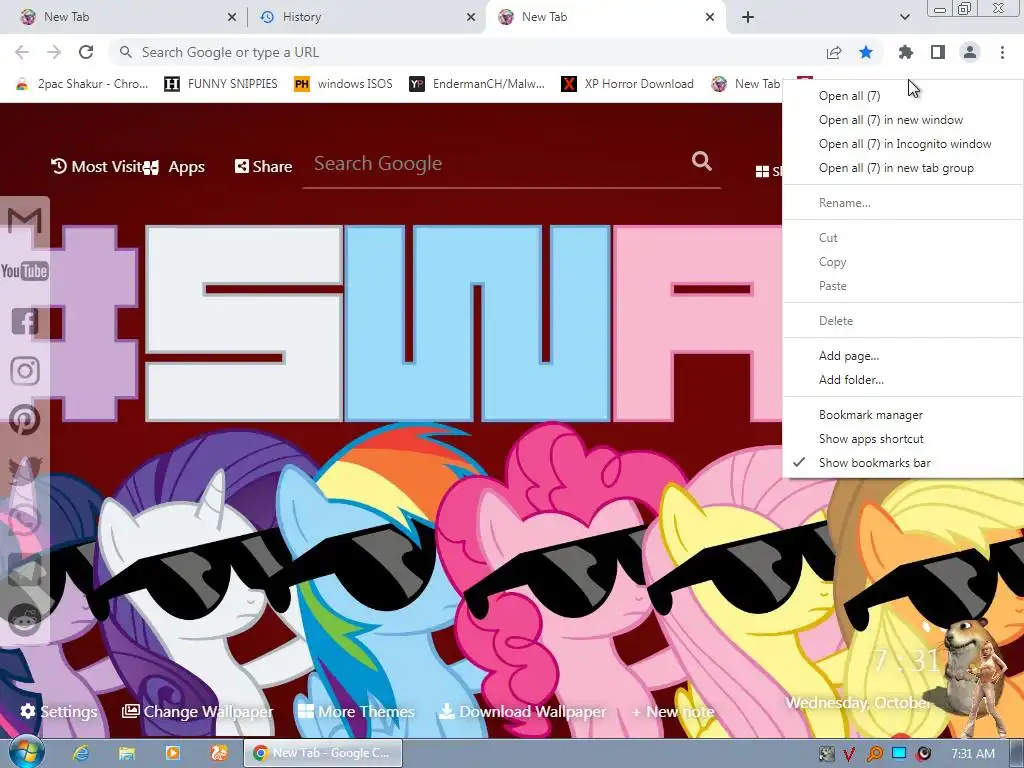
Task: Open the Pinterest sidebar shortcut
Action: click(25, 421)
